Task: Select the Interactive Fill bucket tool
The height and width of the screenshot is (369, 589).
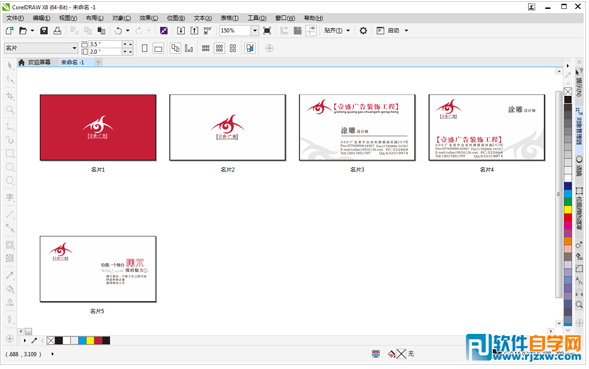Action: point(10,289)
